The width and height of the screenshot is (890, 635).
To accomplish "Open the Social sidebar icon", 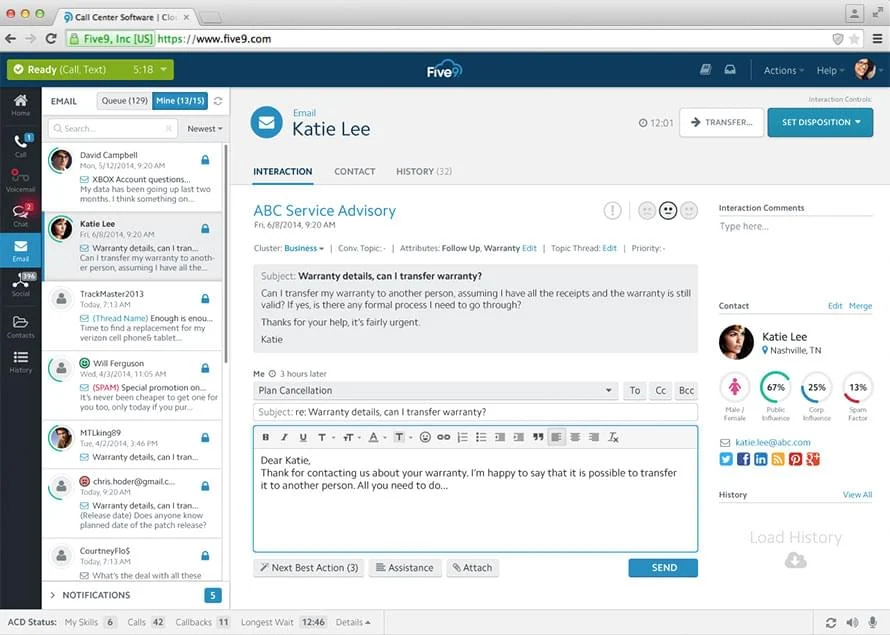I will 20,284.
